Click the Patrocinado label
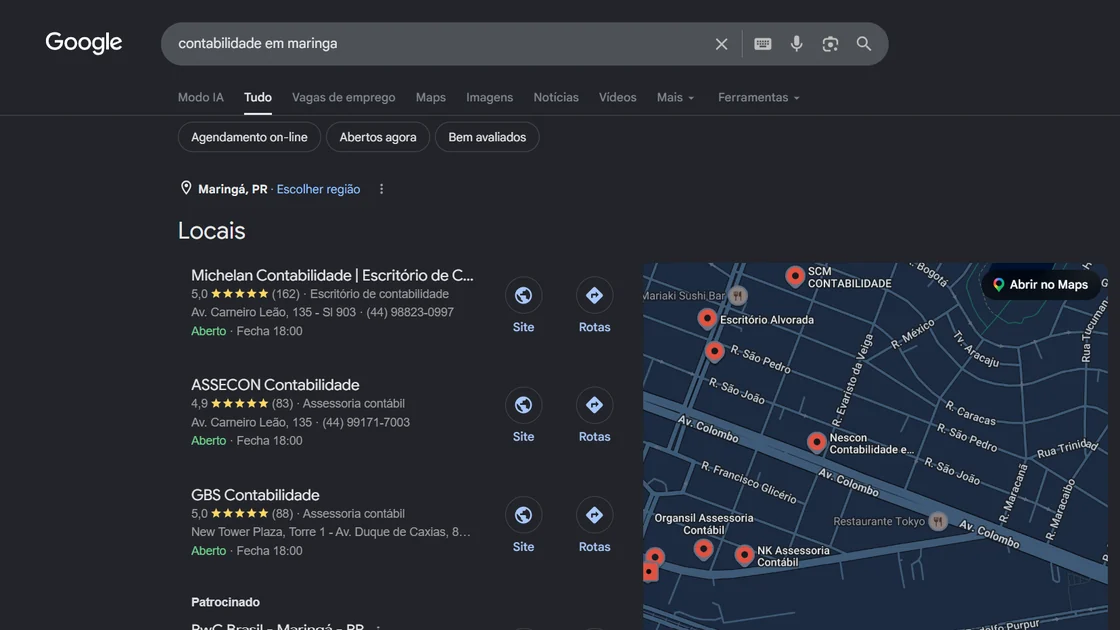This screenshot has width=1120, height=630. pyautogui.click(x=225, y=602)
